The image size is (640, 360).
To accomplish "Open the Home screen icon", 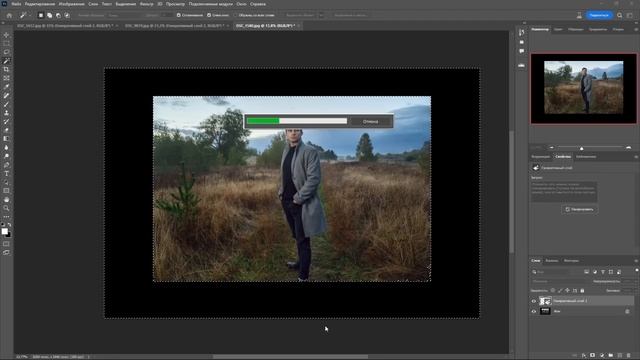I will 9,15.
